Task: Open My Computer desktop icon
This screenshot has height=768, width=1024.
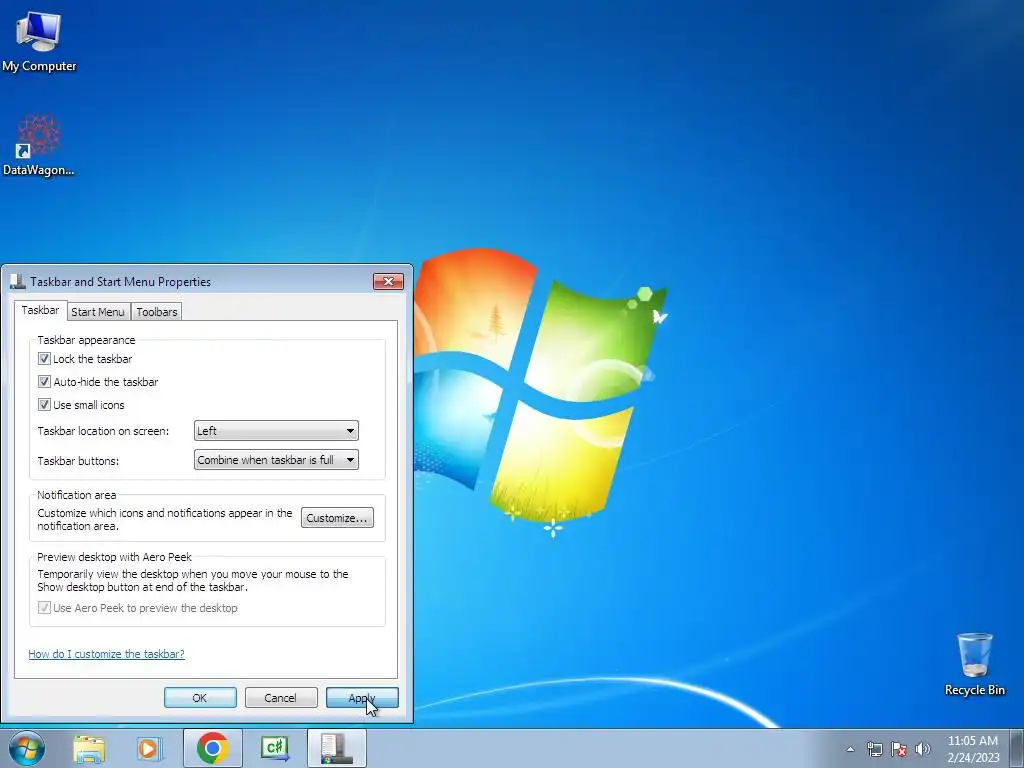Action: click(39, 40)
